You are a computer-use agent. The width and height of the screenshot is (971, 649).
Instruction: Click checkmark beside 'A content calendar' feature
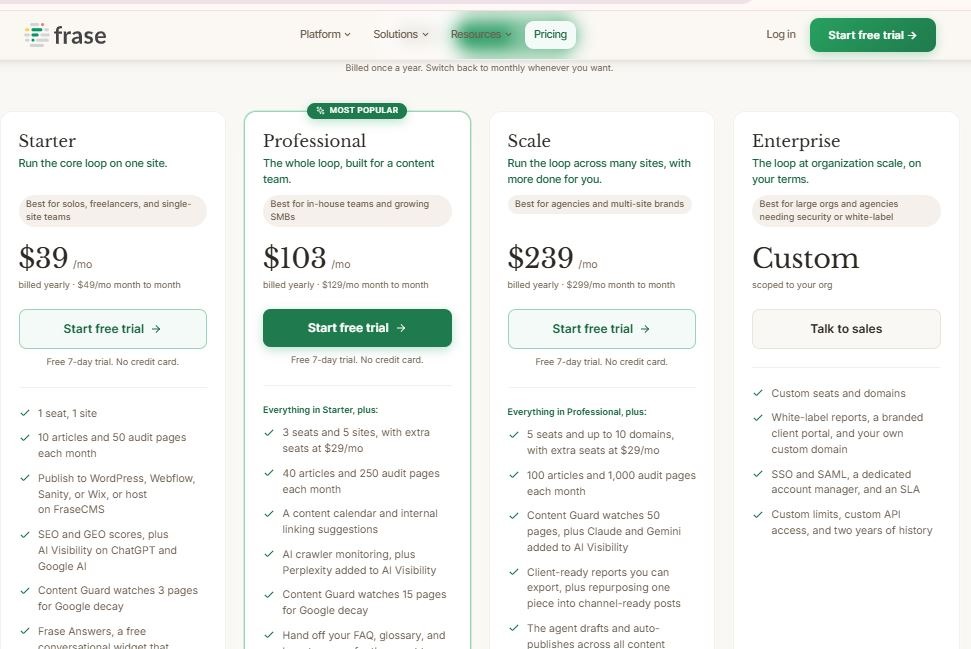pyautogui.click(x=269, y=514)
